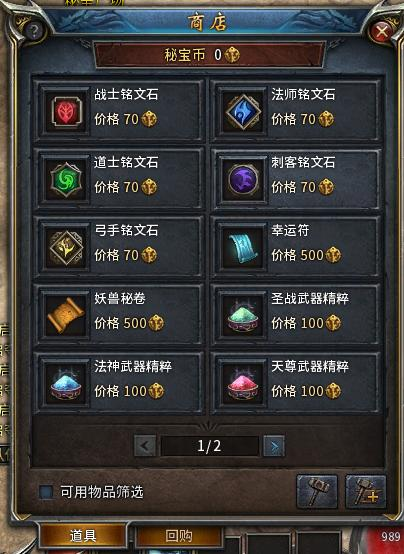Screen dimensions: 404x554
Task: Switch to the 道具 tab
Action: pyautogui.click(x=83, y=536)
